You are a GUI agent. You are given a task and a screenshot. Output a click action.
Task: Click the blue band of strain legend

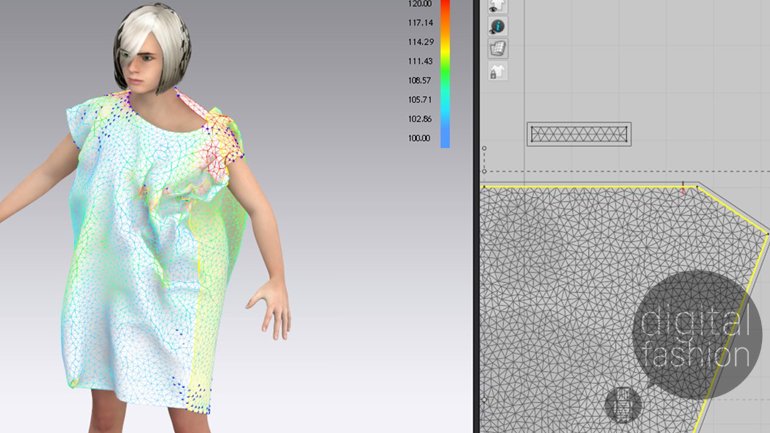(445, 135)
